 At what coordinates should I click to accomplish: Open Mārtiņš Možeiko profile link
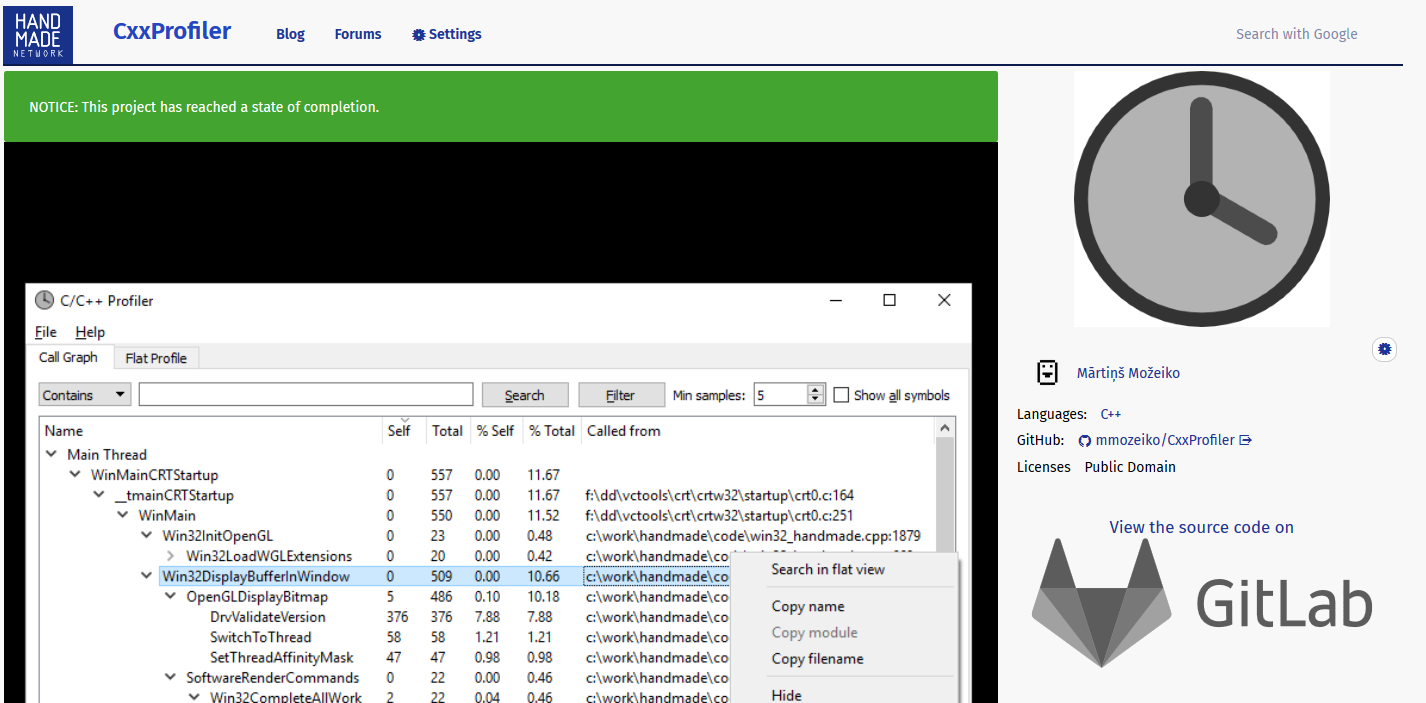pyautogui.click(x=1128, y=373)
